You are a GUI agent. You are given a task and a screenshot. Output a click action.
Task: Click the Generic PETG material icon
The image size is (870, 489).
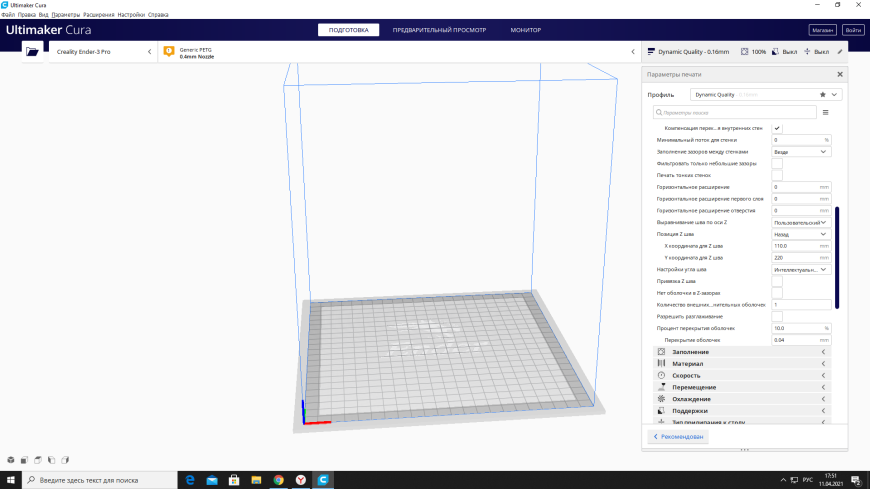(x=169, y=52)
